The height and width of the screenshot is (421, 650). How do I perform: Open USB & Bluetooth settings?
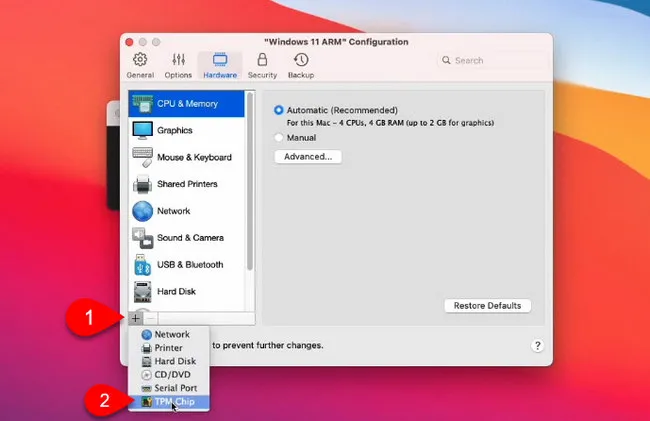[187, 265]
